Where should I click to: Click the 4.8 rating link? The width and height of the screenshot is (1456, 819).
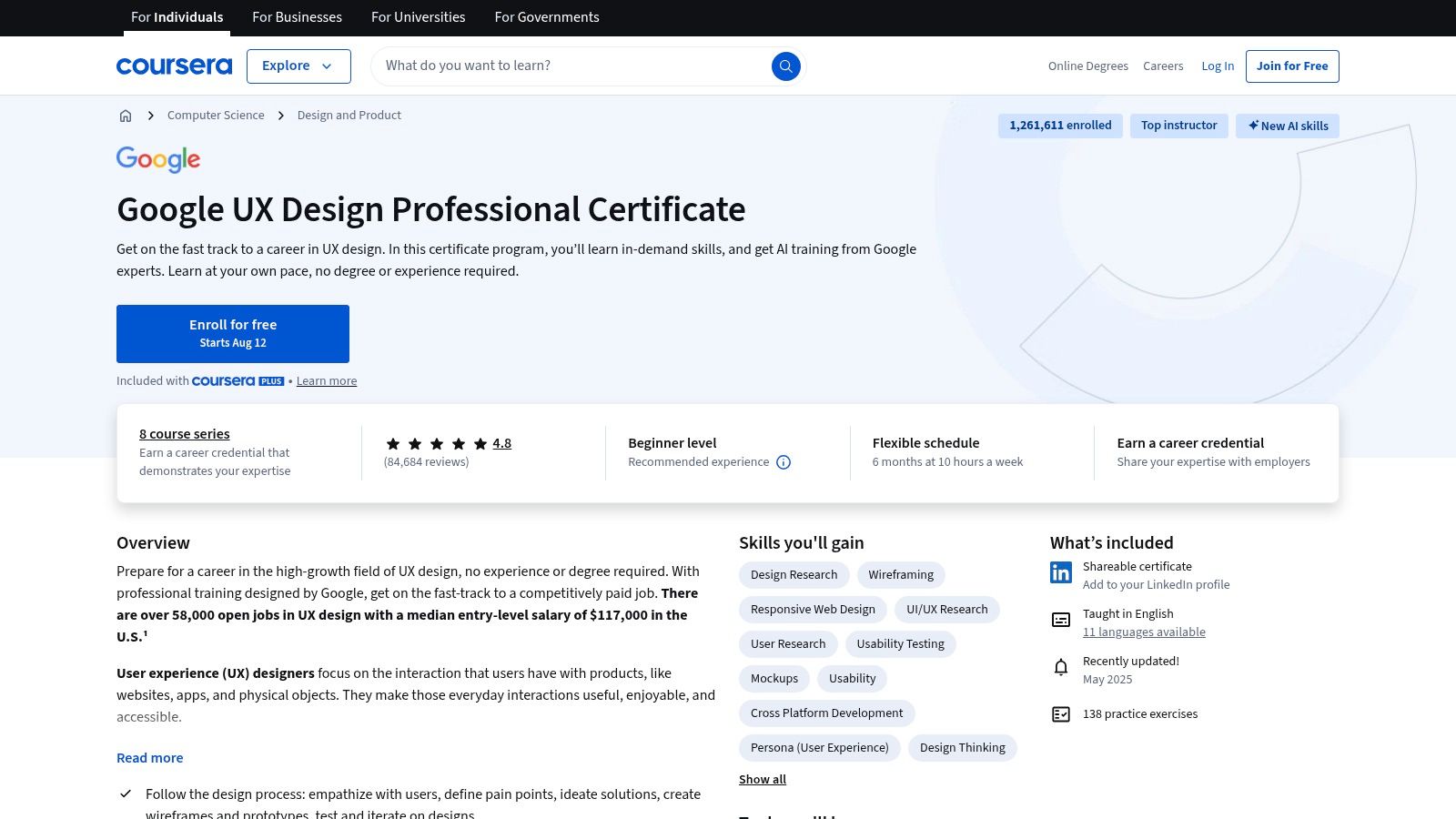pyautogui.click(x=502, y=443)
